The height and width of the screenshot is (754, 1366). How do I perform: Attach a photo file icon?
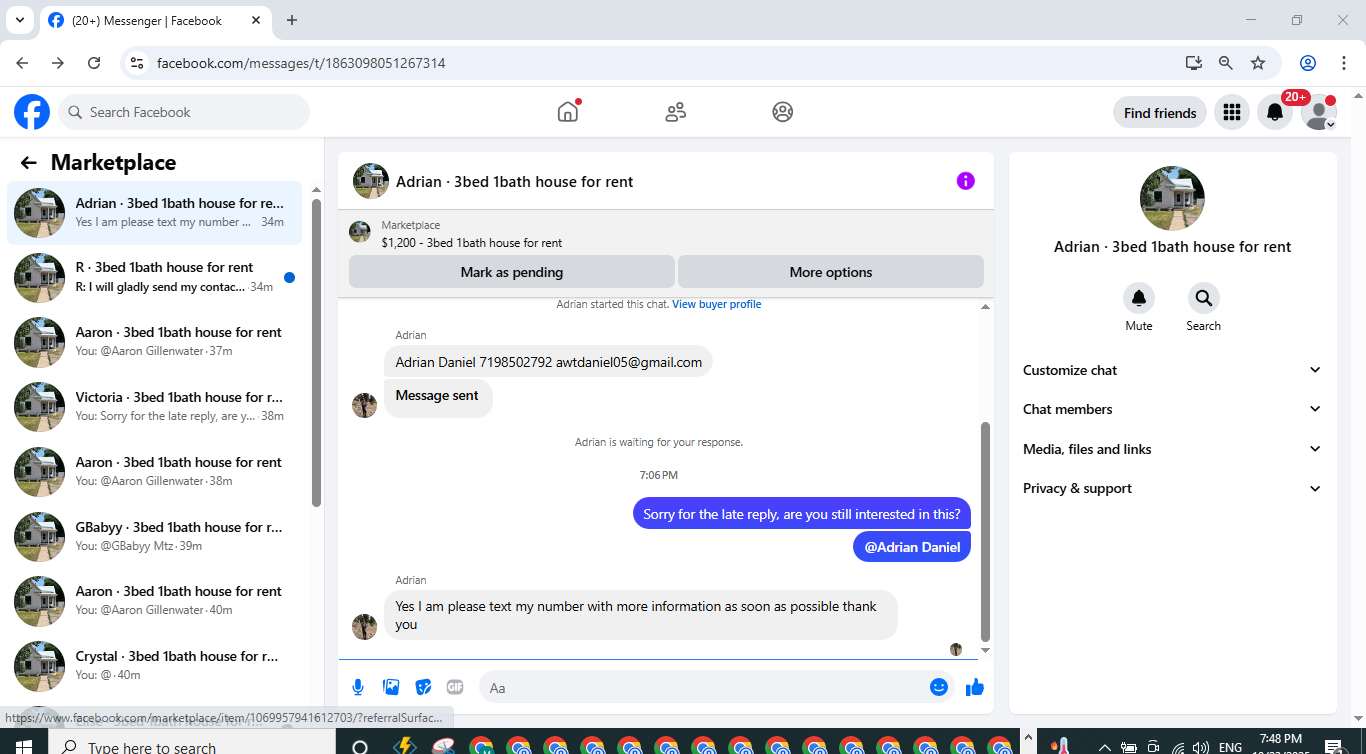point(391,687)
